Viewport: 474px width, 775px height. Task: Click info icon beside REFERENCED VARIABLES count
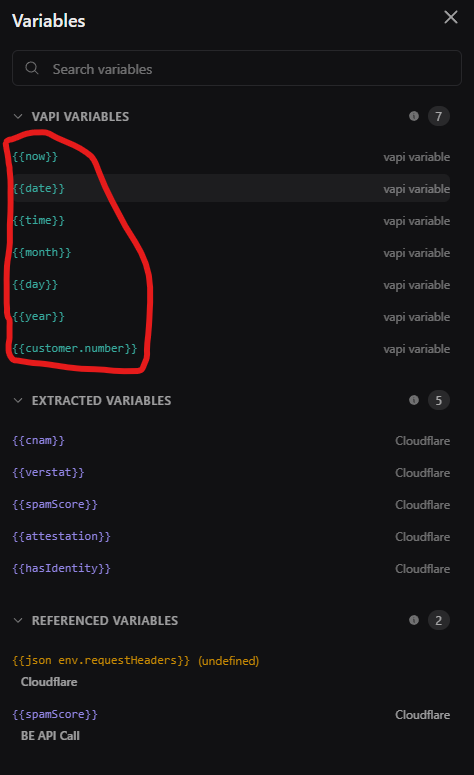(x=414, y=620)
